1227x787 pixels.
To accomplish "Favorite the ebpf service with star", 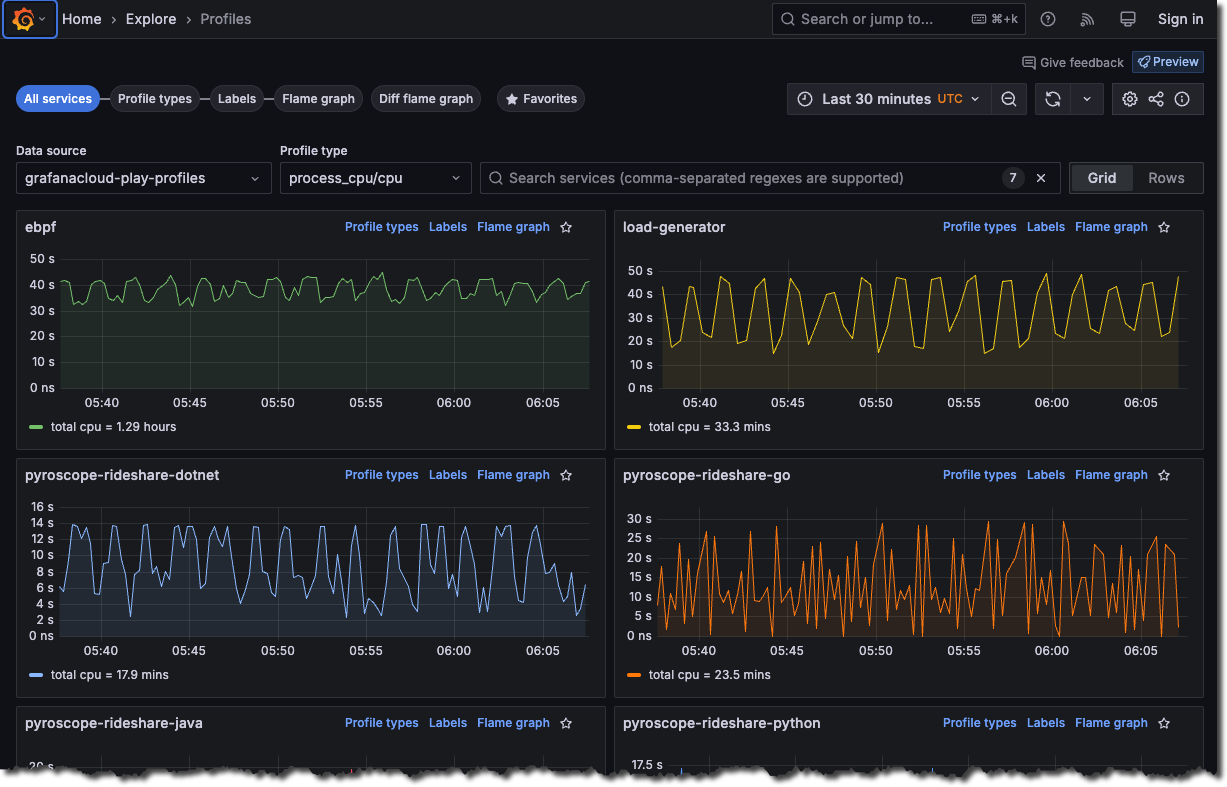I will coord(566,227).
